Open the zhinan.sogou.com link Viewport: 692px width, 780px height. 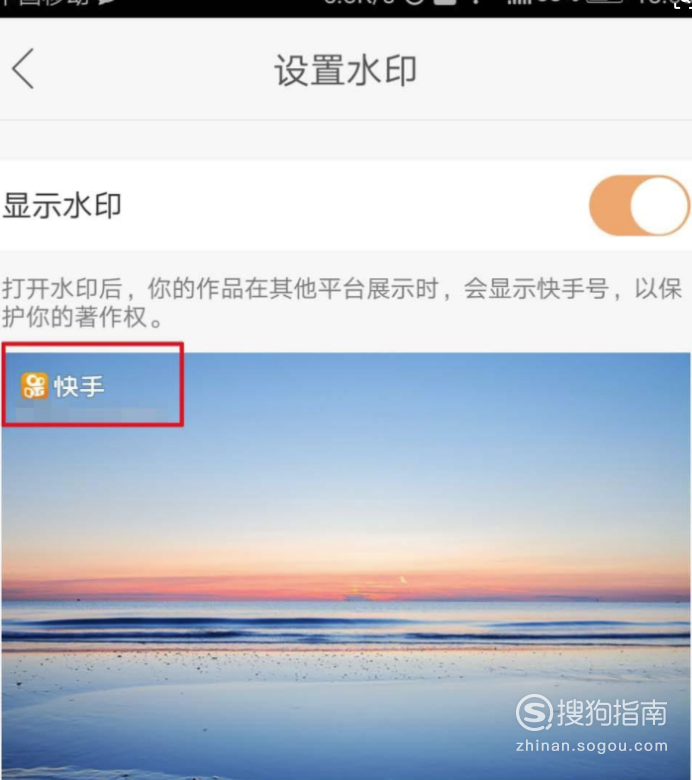pos(592,746)
